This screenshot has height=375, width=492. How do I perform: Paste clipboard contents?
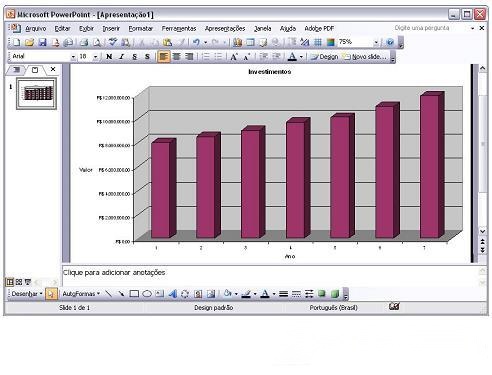[x=167, y=42]
